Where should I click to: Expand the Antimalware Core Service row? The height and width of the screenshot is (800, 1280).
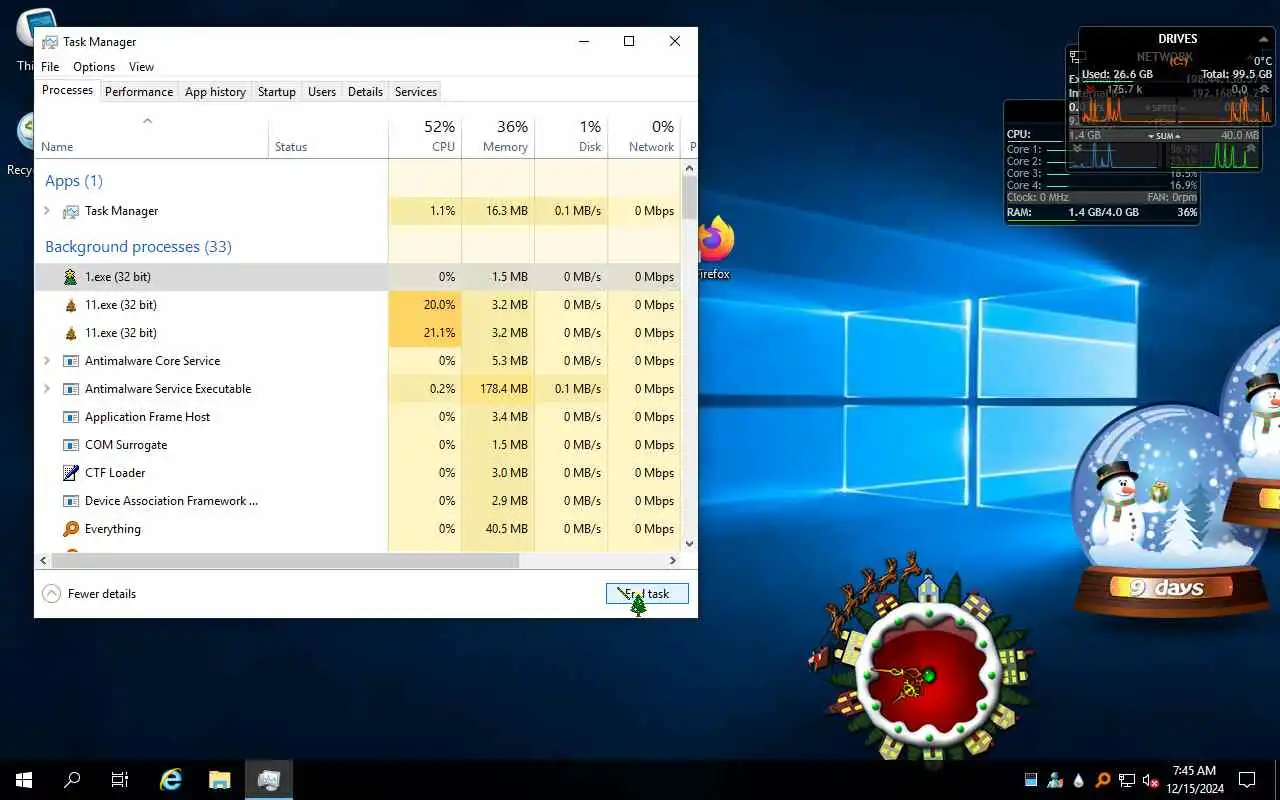click(x=47, y=361)
